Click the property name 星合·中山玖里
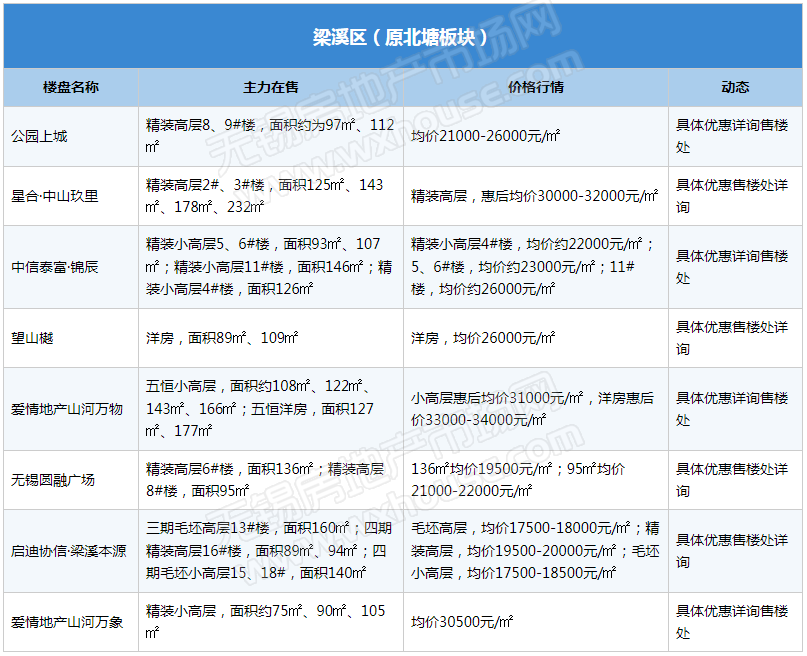The image size is (807, 656). (x=55, y=196)
